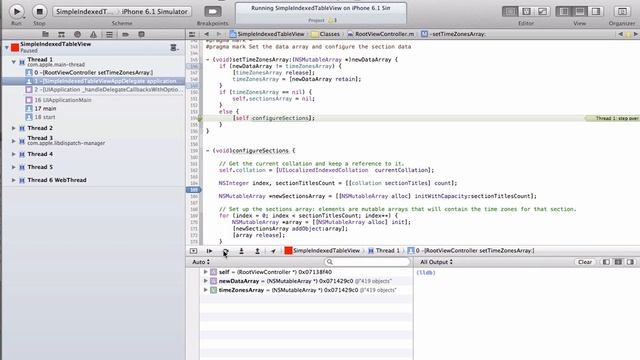Show the Search navigator
Screen dimensions: 640x360
click(77, 34)
